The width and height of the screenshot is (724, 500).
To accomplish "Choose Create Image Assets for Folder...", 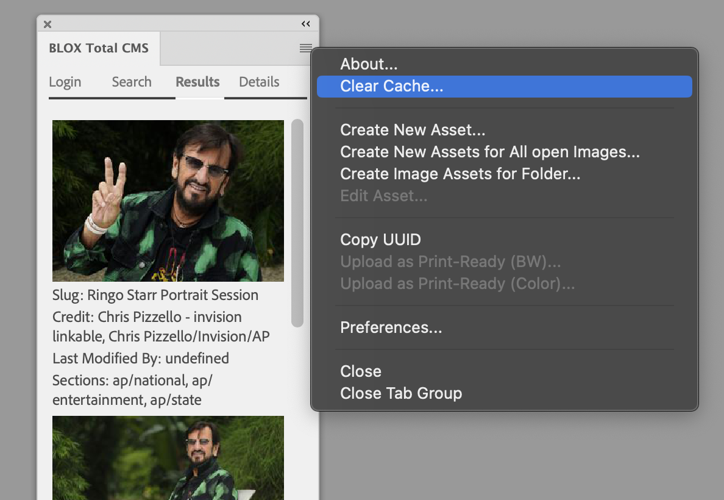I will [460, 174].
